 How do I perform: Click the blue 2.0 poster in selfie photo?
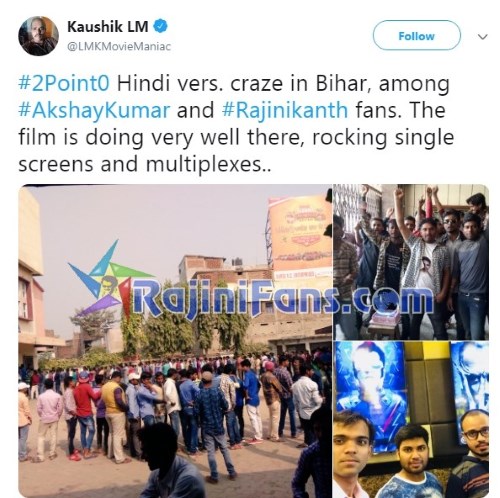click(371, 393)
